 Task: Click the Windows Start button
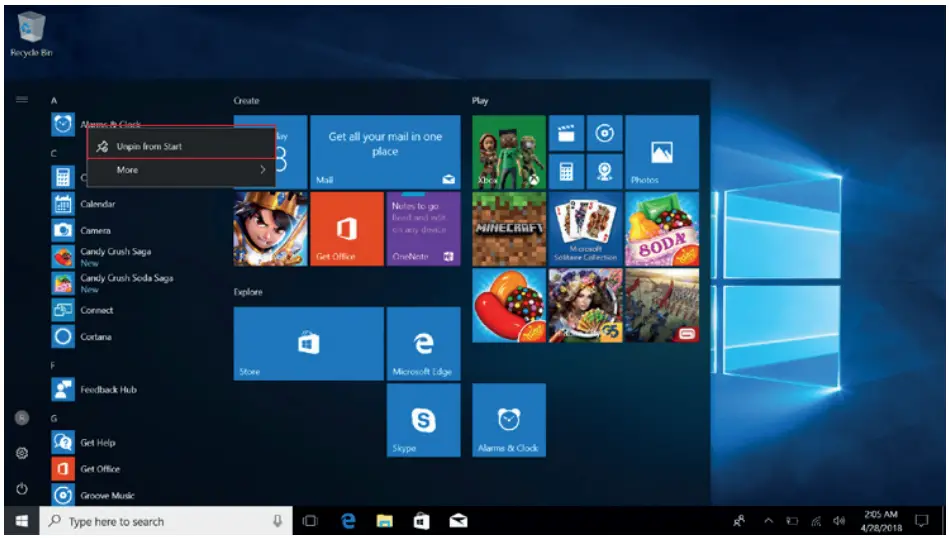(x=20, y=521)
